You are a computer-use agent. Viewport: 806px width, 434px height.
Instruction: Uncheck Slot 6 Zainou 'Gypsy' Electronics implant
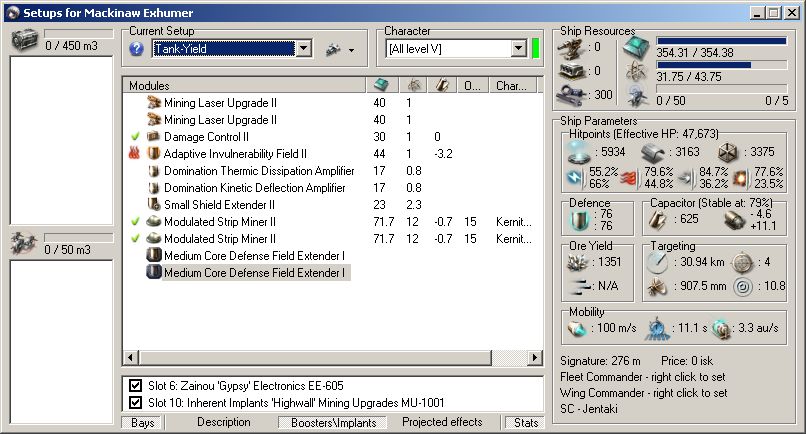click(x=136, y=386)
